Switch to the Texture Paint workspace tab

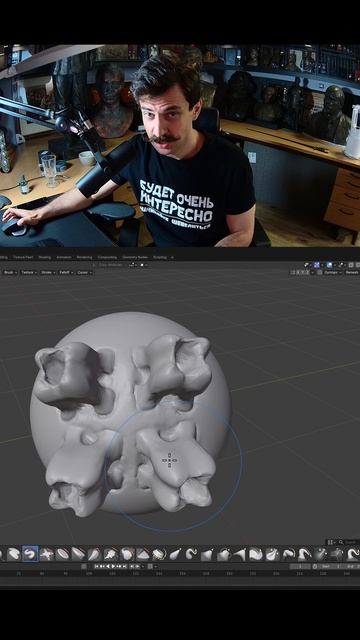[22, 258]
